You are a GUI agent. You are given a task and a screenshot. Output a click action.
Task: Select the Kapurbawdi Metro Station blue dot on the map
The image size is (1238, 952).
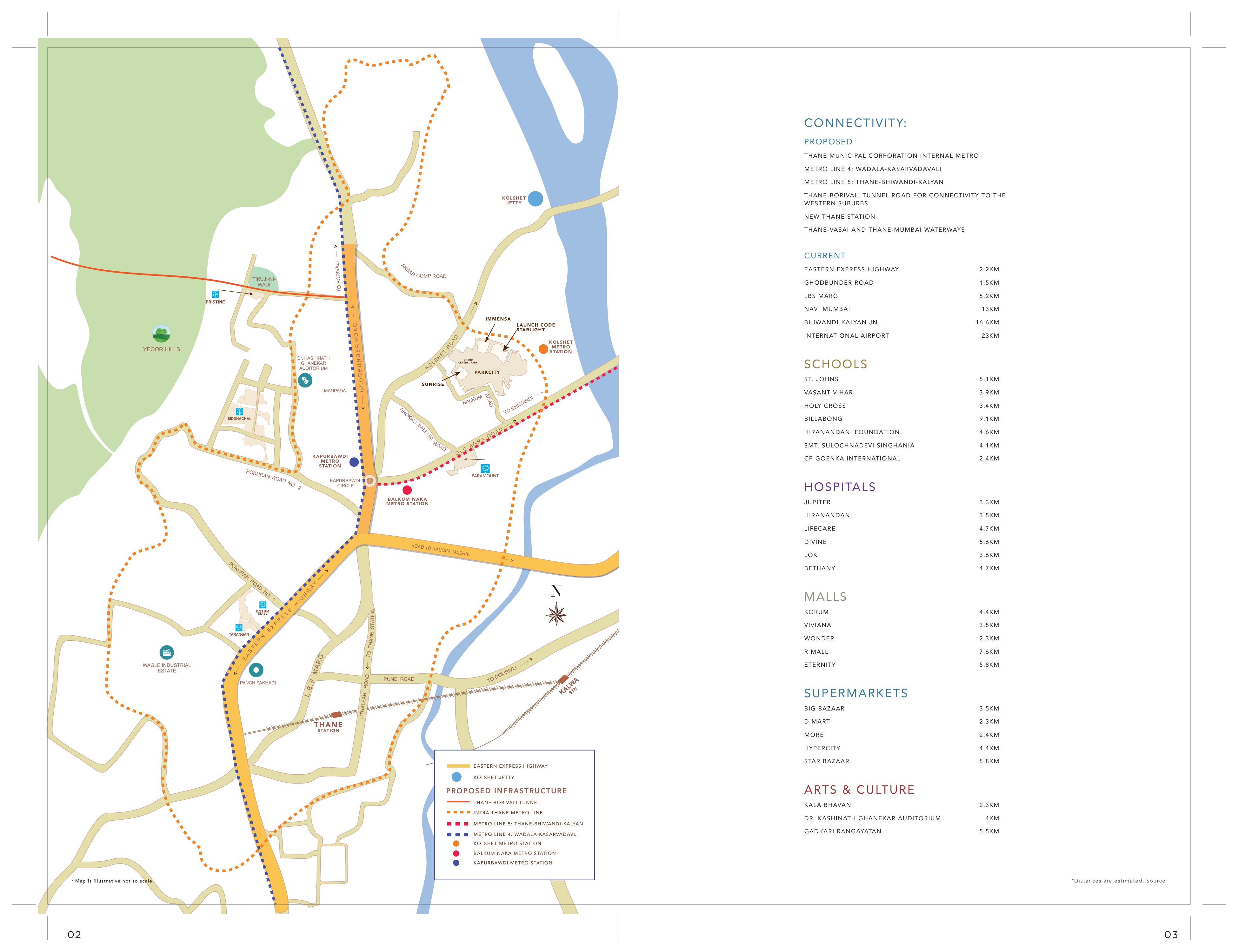354,462
